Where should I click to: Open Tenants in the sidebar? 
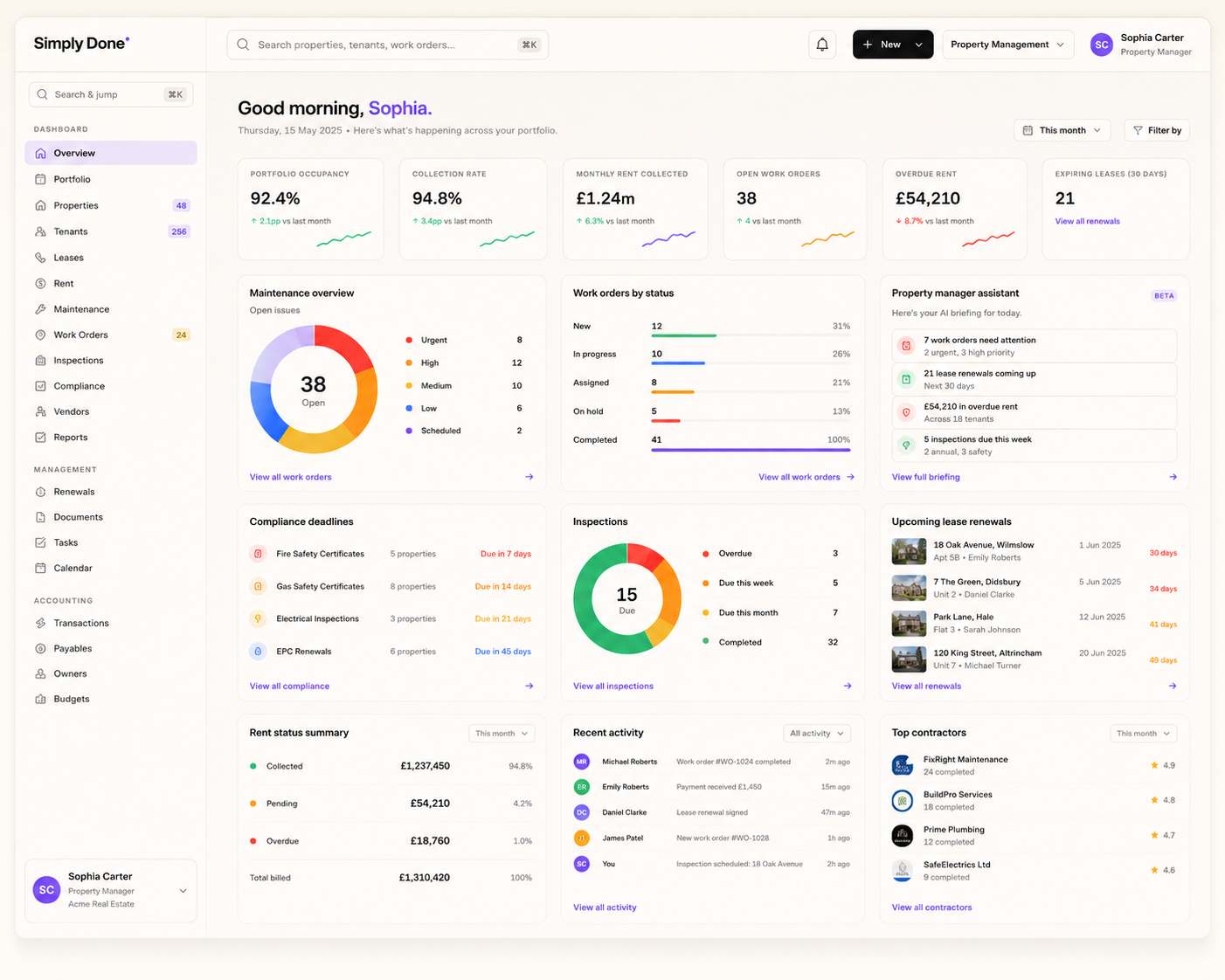coord(111,231)
